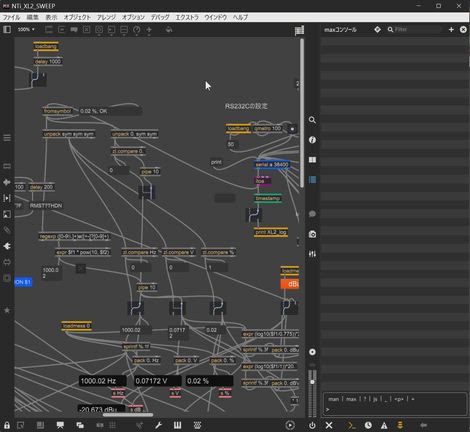Open the columns view icon in right toolbar

[x=312, y=160]
